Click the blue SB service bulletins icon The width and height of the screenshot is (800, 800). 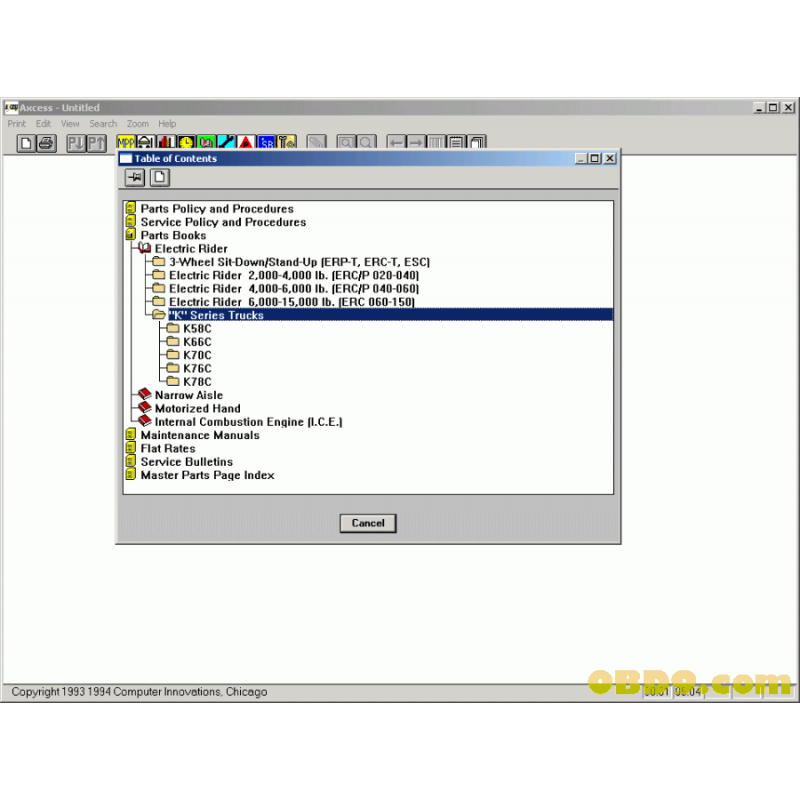266,142
